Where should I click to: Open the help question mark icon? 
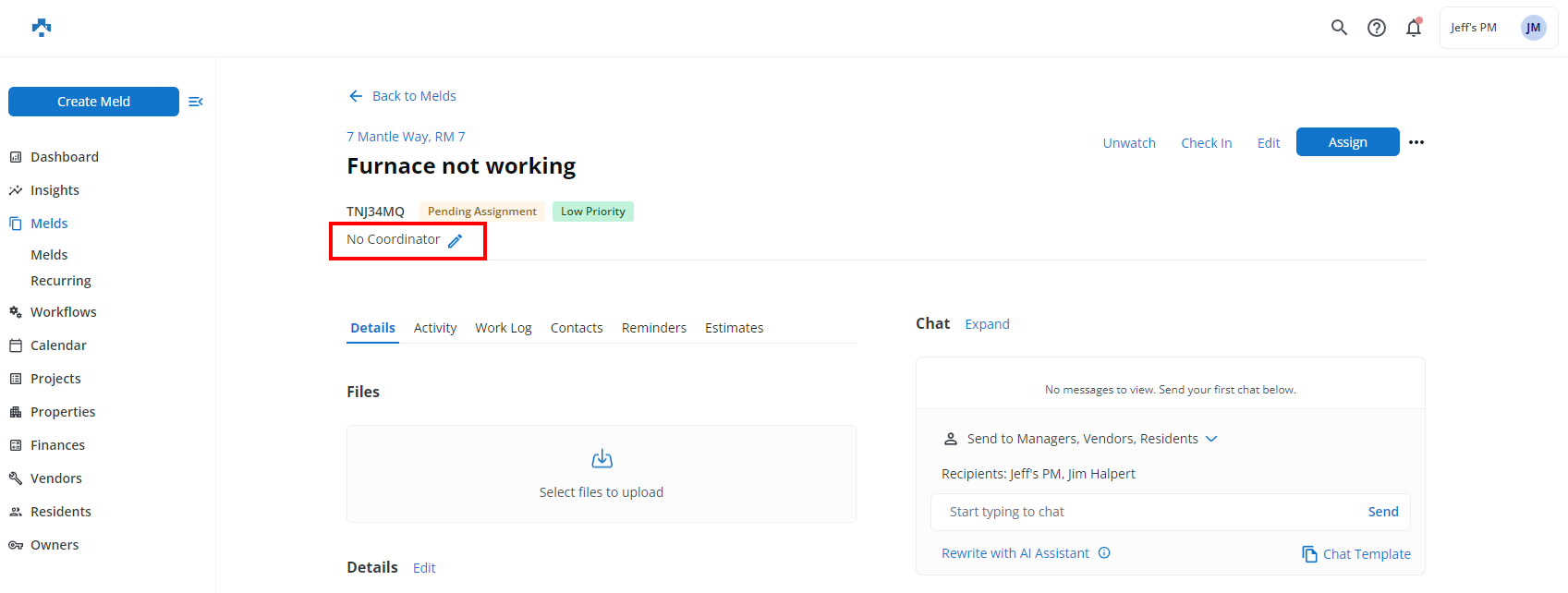tap(1377, 28)
